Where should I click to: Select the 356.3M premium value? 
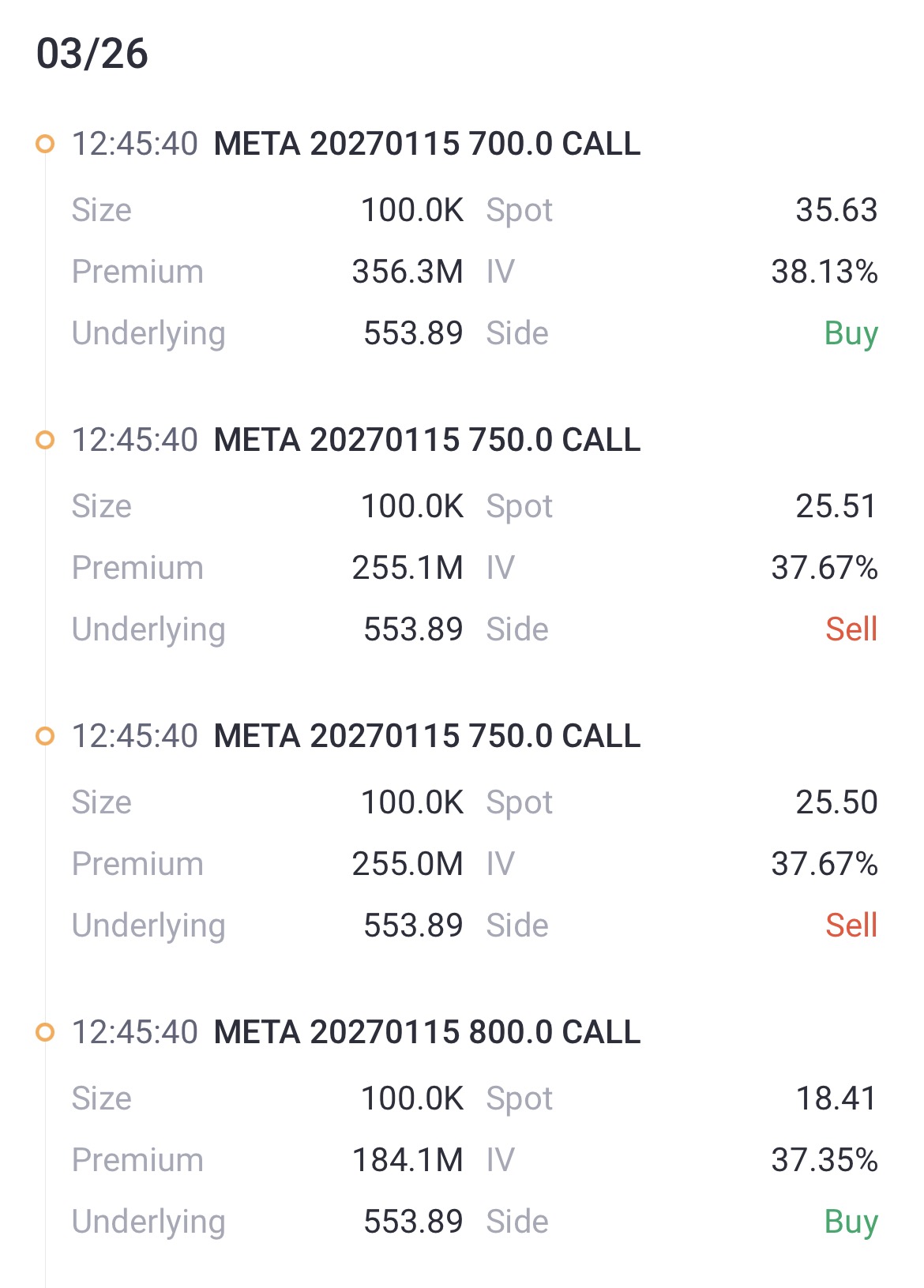[x=408, y=272]
